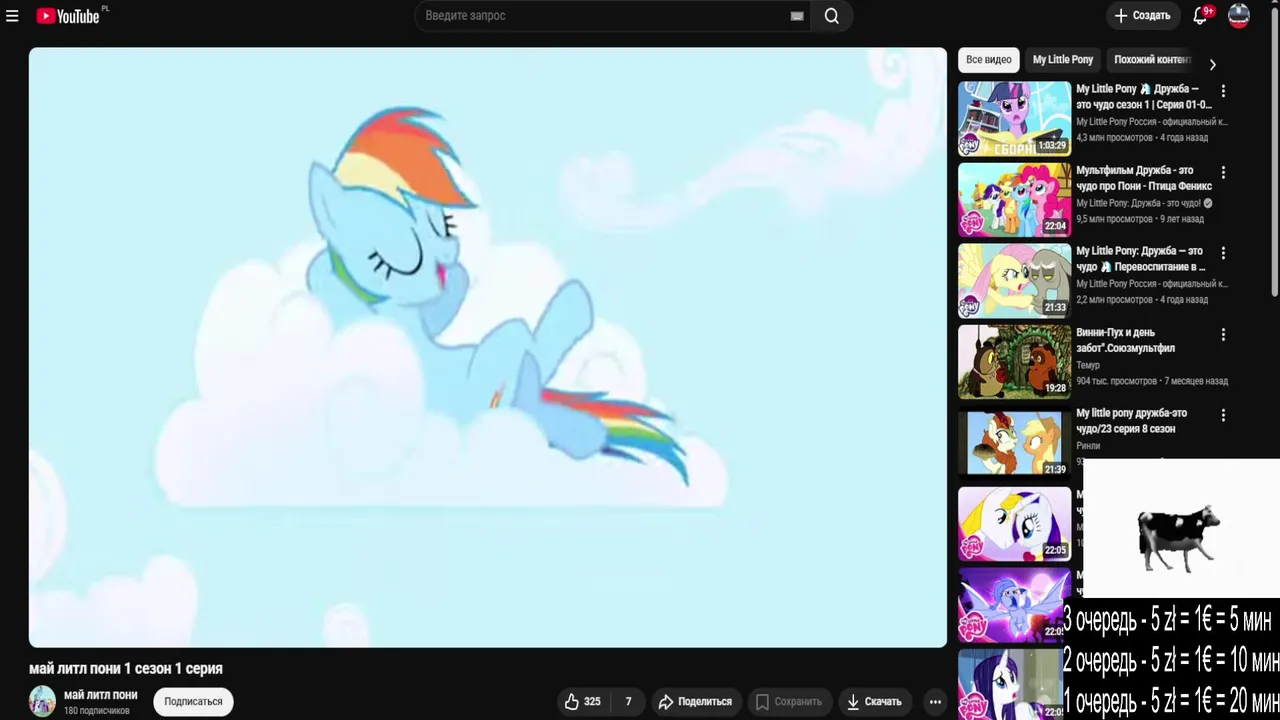Subscribe with 'Подписаться' button
This screenshot has height=720, width=1280.
193,702
